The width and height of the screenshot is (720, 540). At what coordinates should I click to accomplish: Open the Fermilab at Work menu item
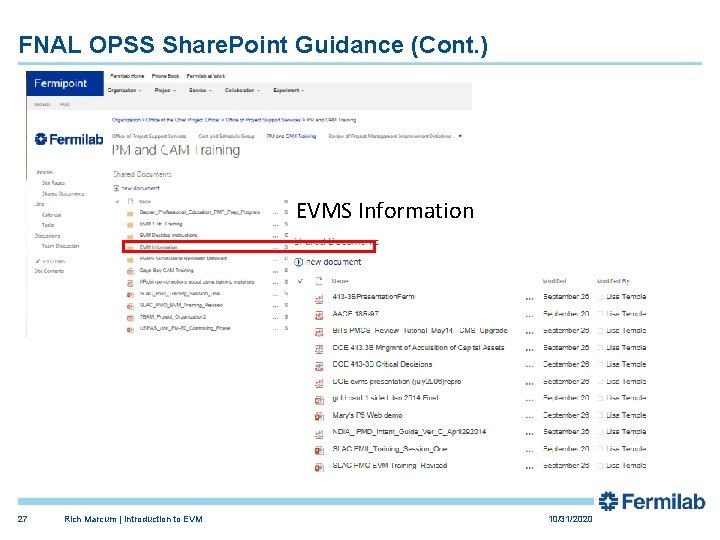click(206, 76)
